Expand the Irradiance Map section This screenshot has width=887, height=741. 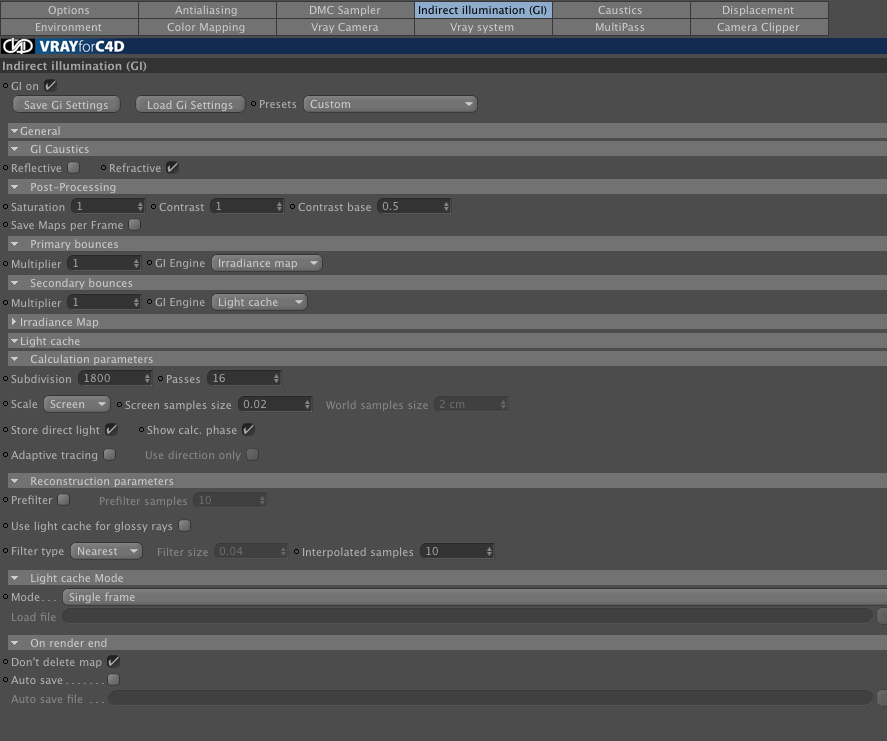pos(14,321)
